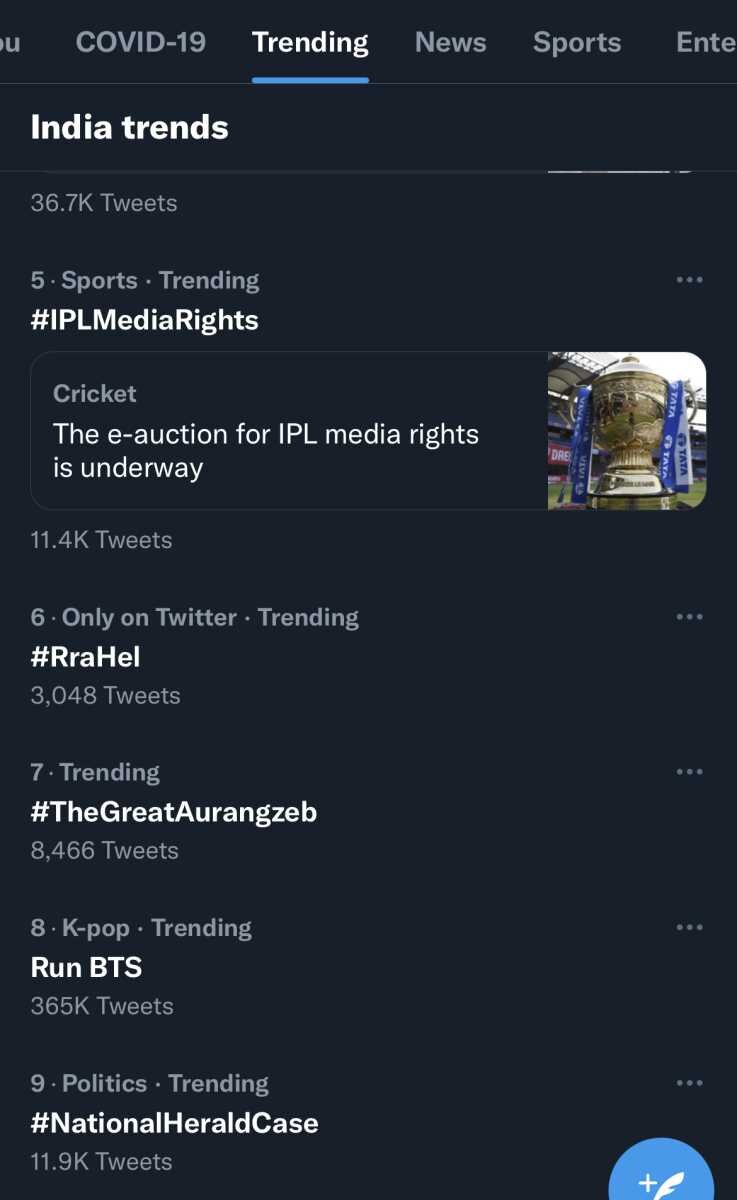Open more options for #TheGreatAurangzeb trend
737x1200 pixels.
pyautogui.click(x=689, y=773)
